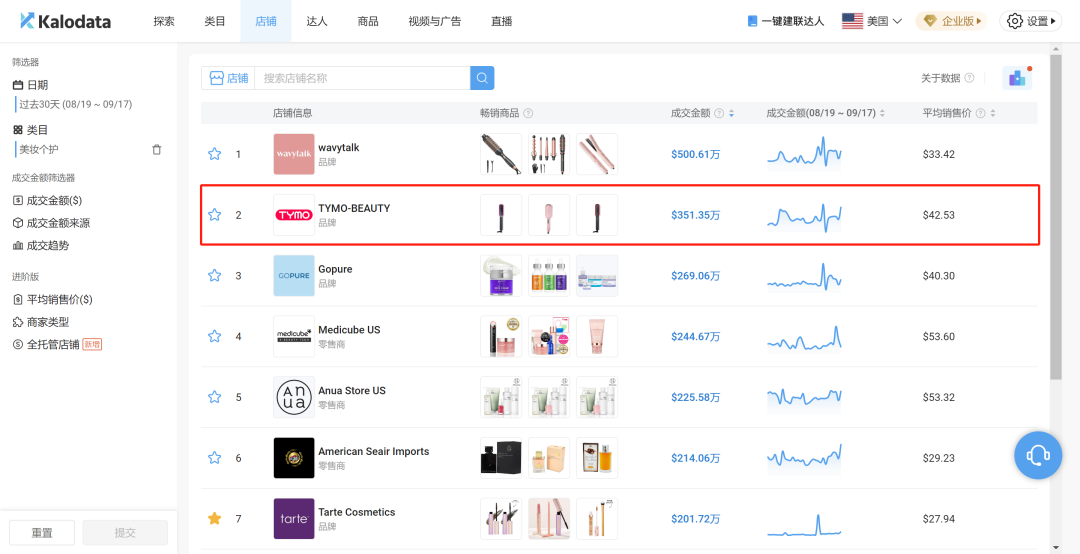This screenshot has height=554, width=1080.
Task: Open the 视频与广告 tab
Action: coord(434,21)
